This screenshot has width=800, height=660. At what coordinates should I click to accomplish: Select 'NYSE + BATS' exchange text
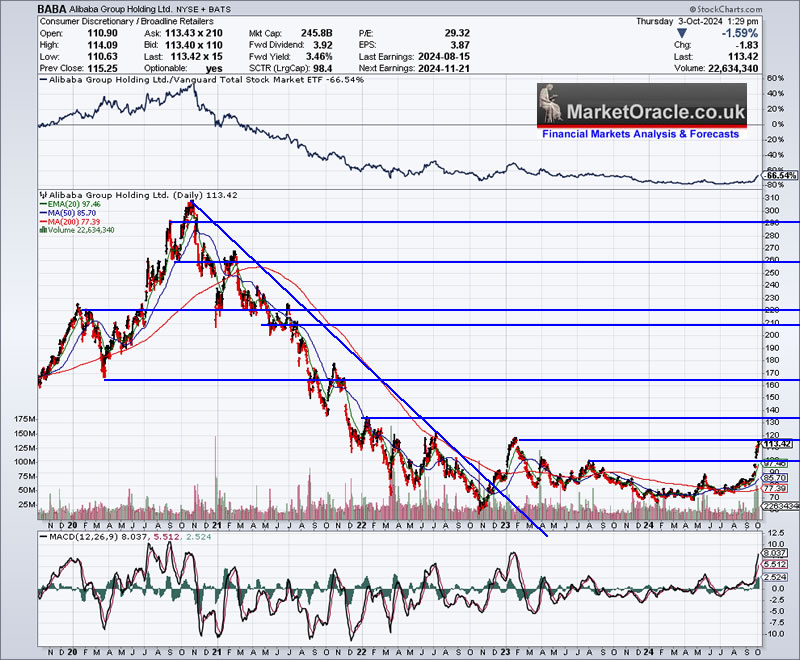(x=204, y=10)
